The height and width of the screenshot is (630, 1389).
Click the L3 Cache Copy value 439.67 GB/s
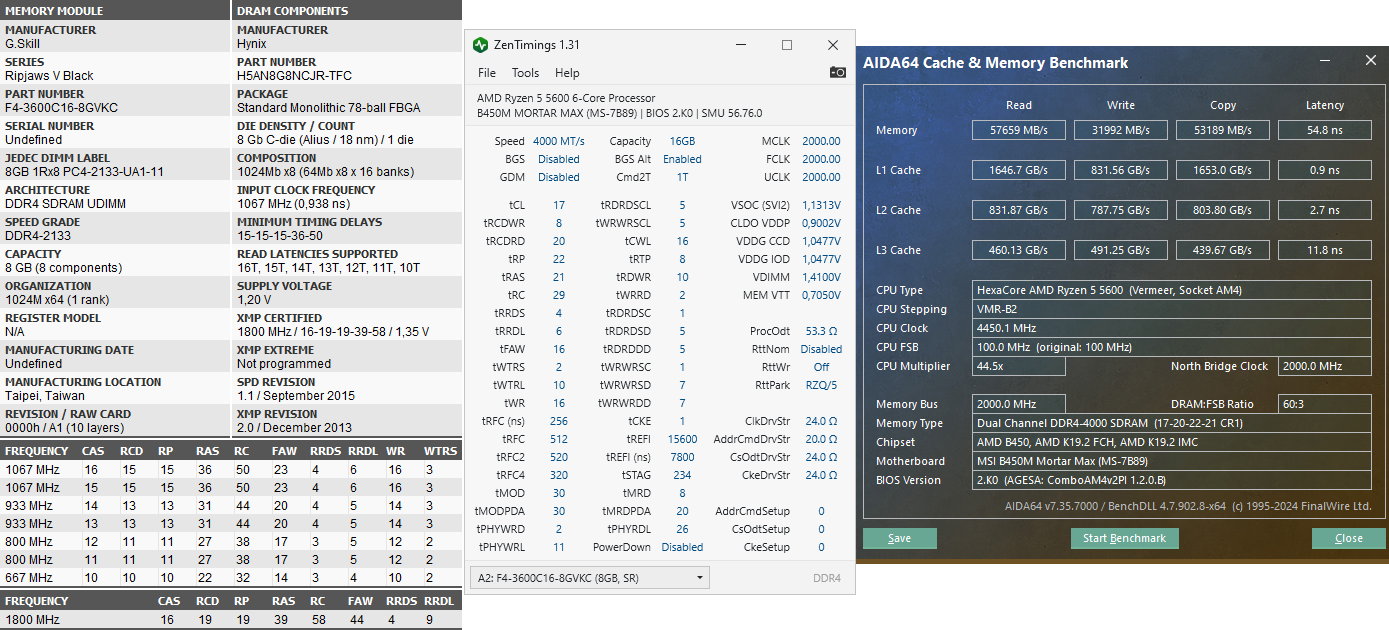click(x=1223, y=250)
